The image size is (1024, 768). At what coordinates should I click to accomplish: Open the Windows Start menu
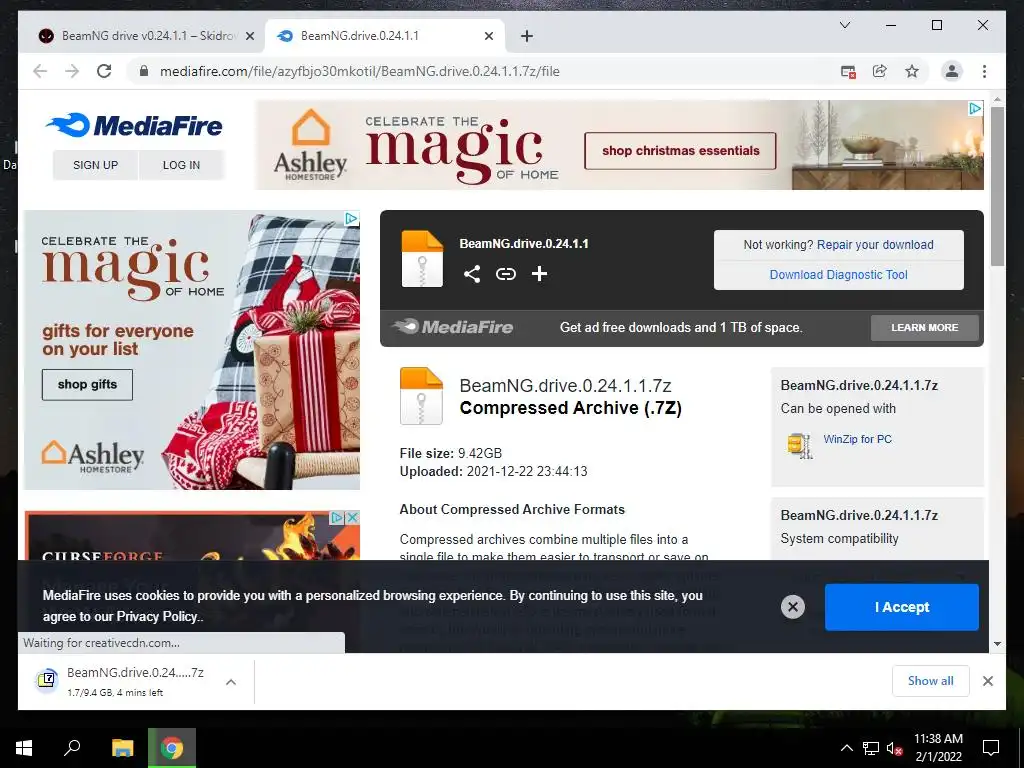(x=24, y=748)
